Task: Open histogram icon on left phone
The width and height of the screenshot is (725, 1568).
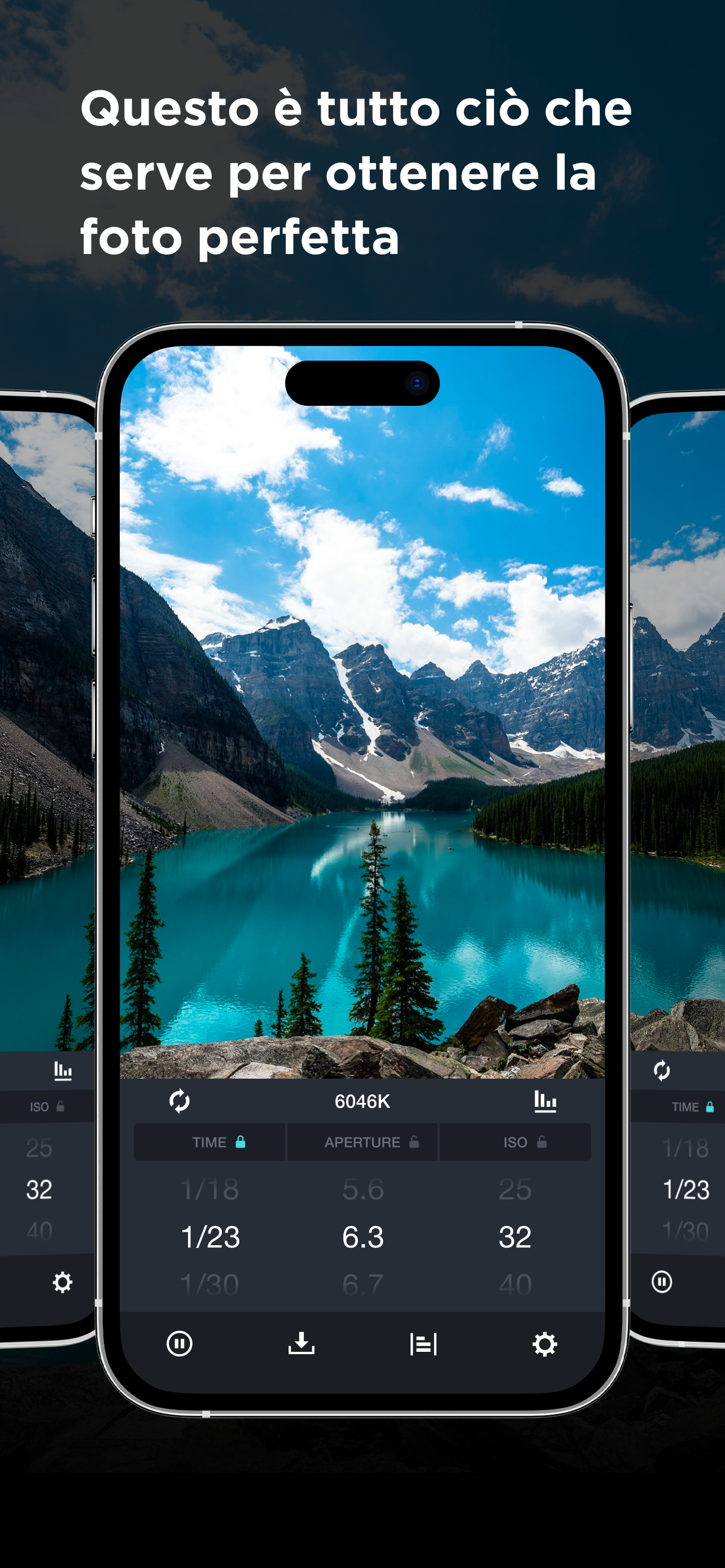Action: pos(63,1071)
